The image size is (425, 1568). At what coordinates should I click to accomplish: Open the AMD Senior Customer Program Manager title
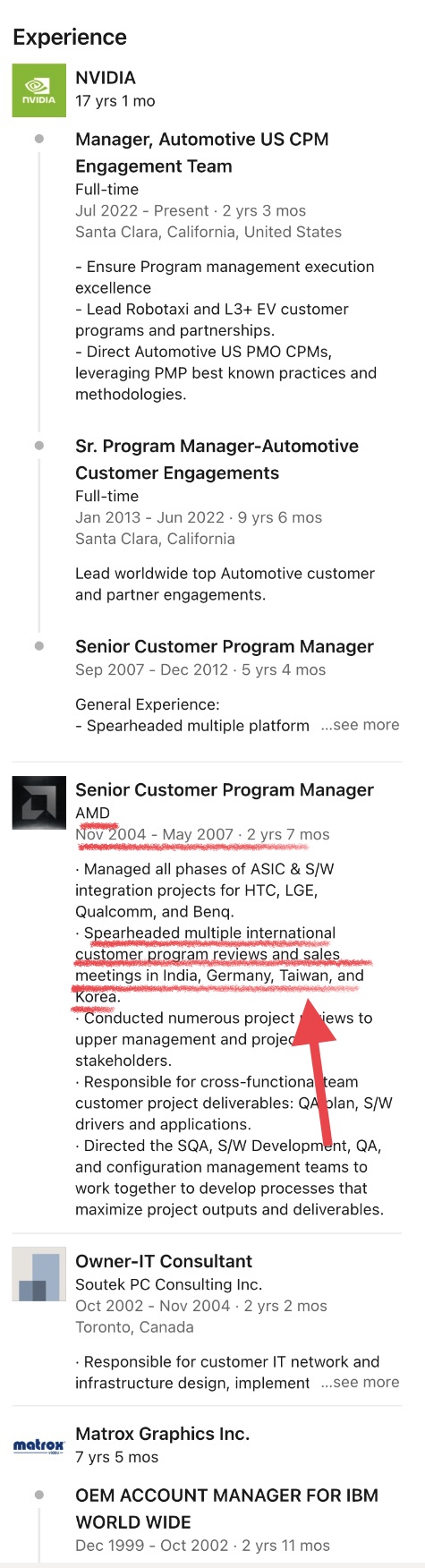[225, 790]
